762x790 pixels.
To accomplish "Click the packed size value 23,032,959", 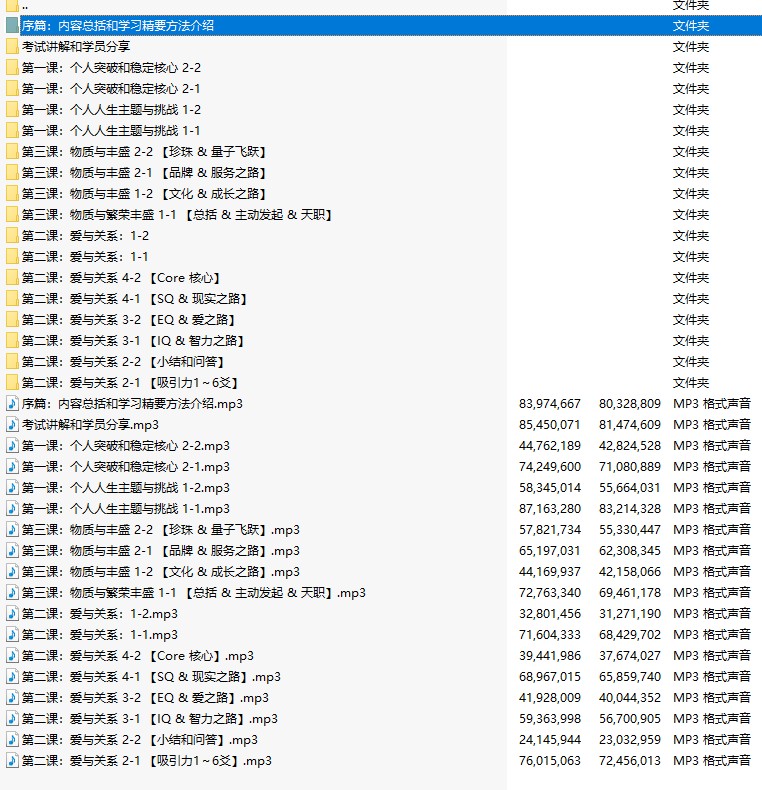I will click(630, 740).
